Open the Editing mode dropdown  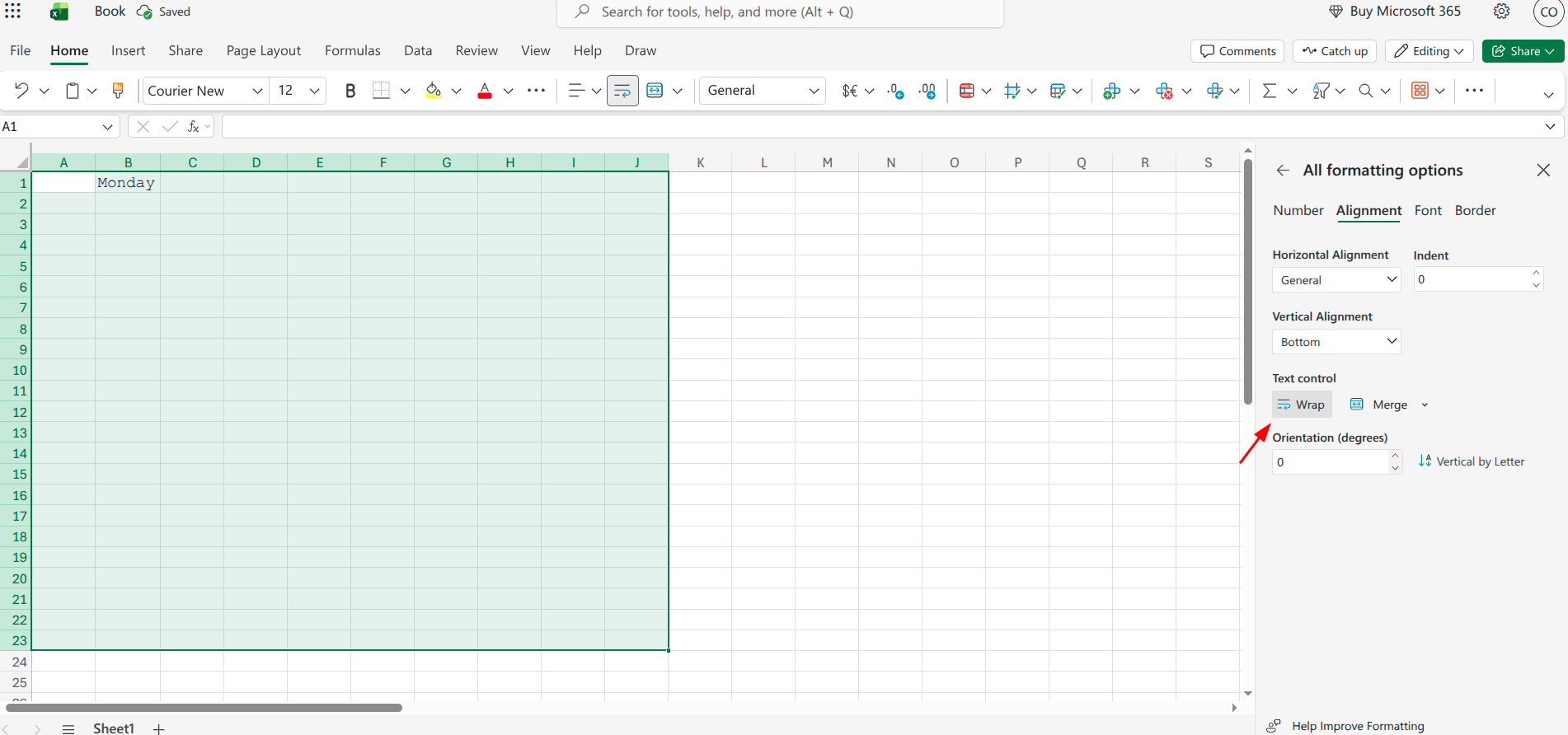point(1430,51)
